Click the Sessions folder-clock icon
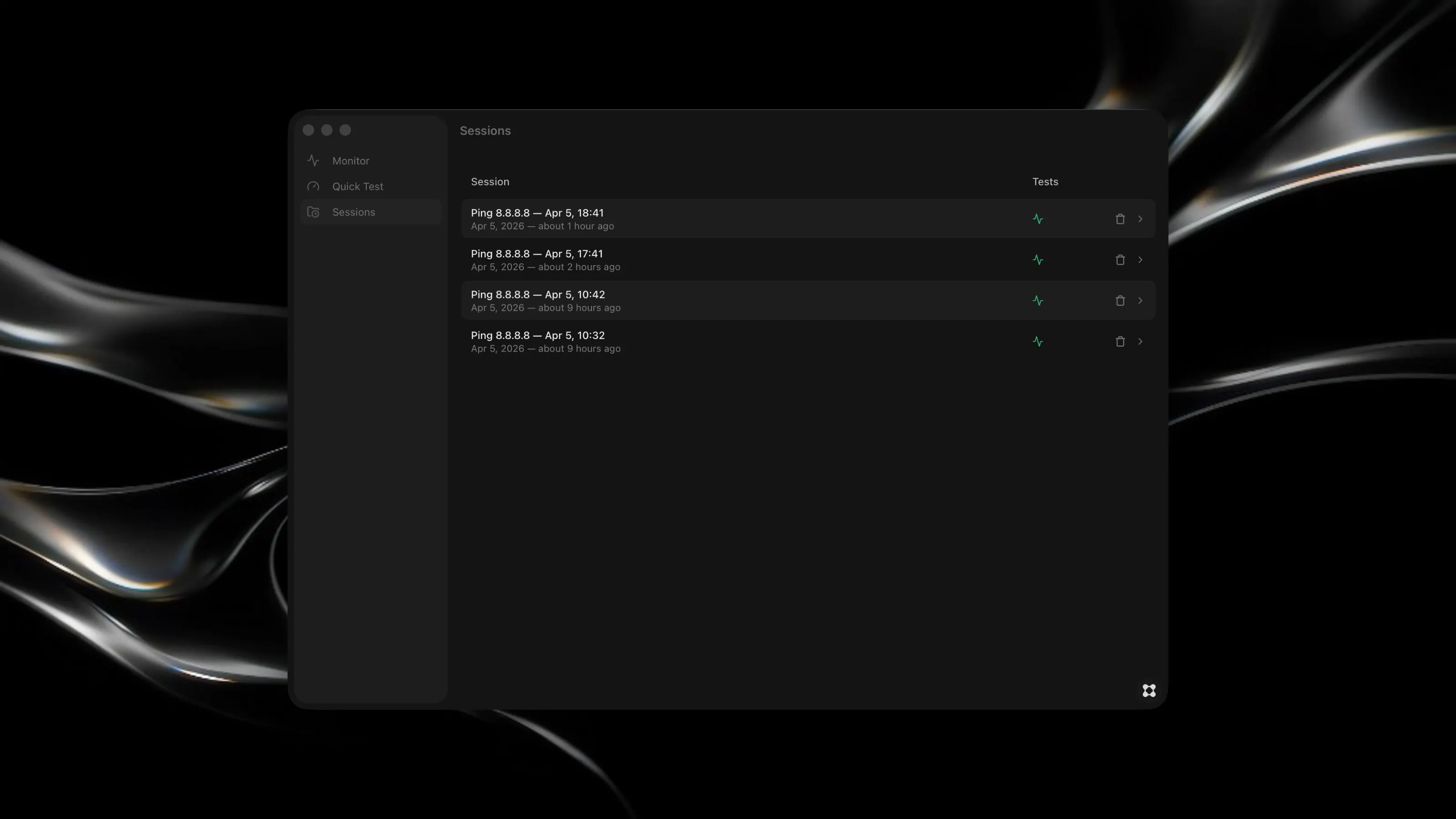Viewport: 1456px width, 819px height. point(313,212)
